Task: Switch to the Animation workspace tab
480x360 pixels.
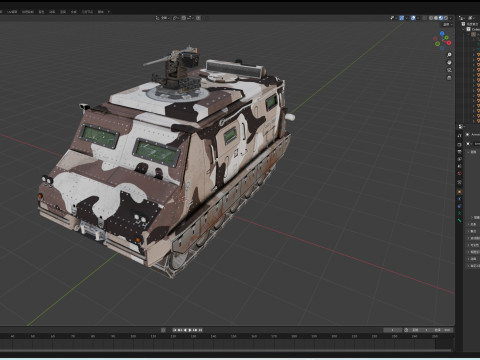Action: point(52,12)
